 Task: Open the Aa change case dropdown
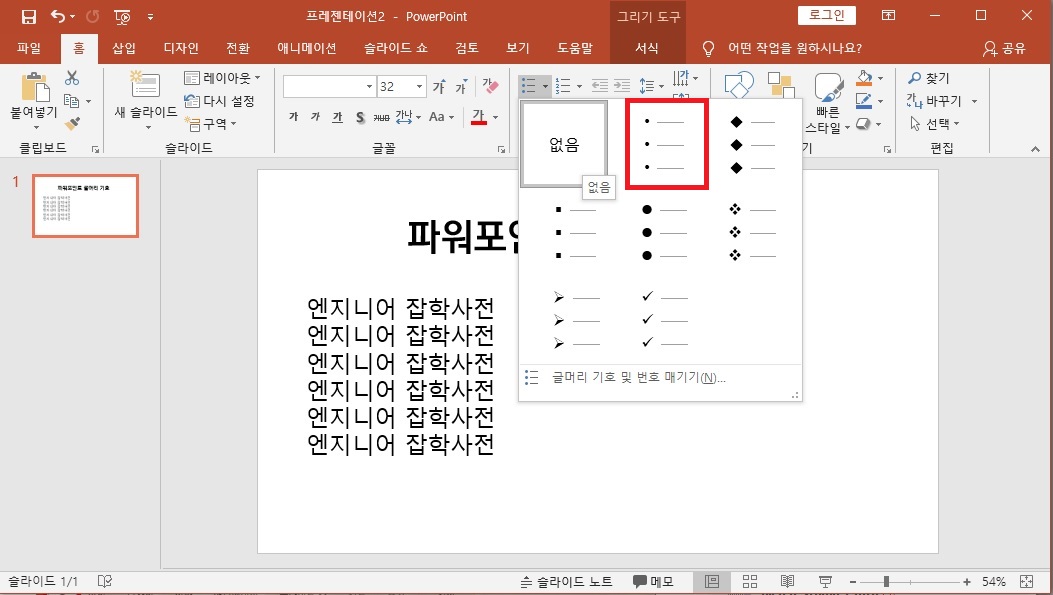coord(441,117)
